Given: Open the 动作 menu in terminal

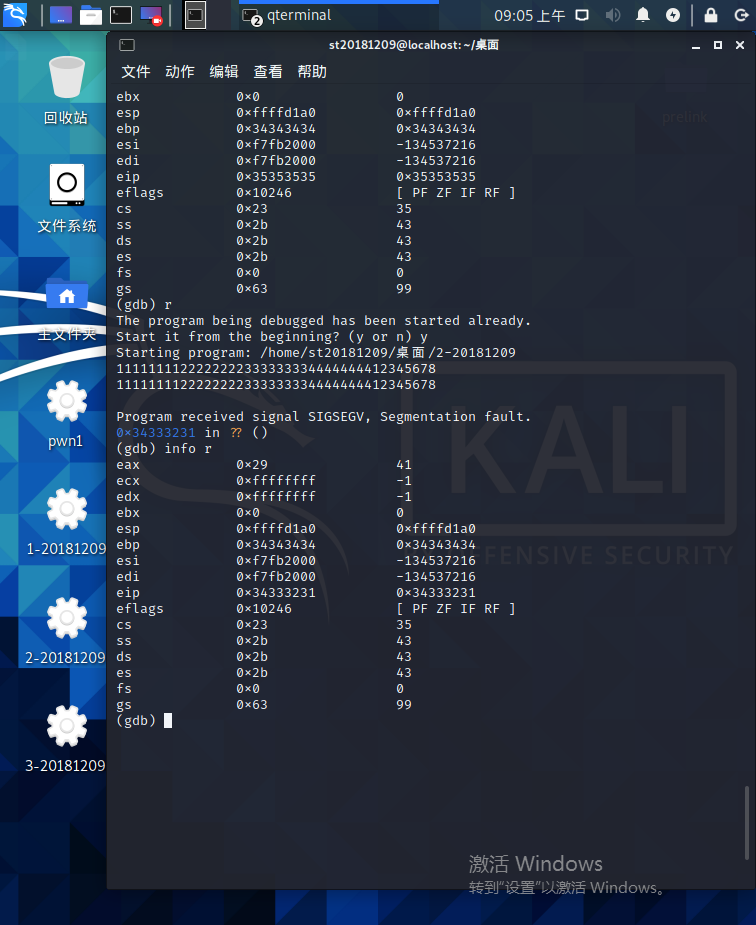Looking at the screenshot, I should point(180,71).
